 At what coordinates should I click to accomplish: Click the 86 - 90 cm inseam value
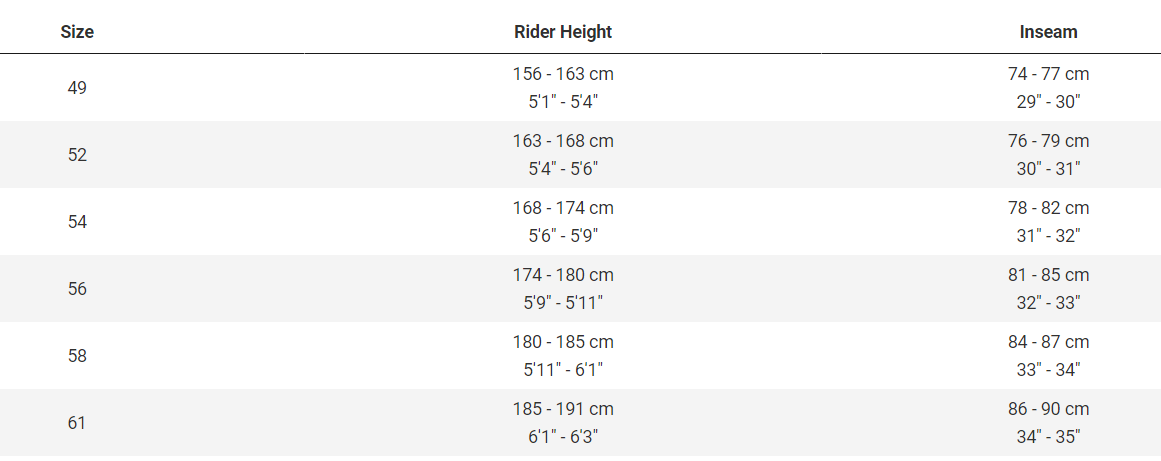(x=1048, y=409)
